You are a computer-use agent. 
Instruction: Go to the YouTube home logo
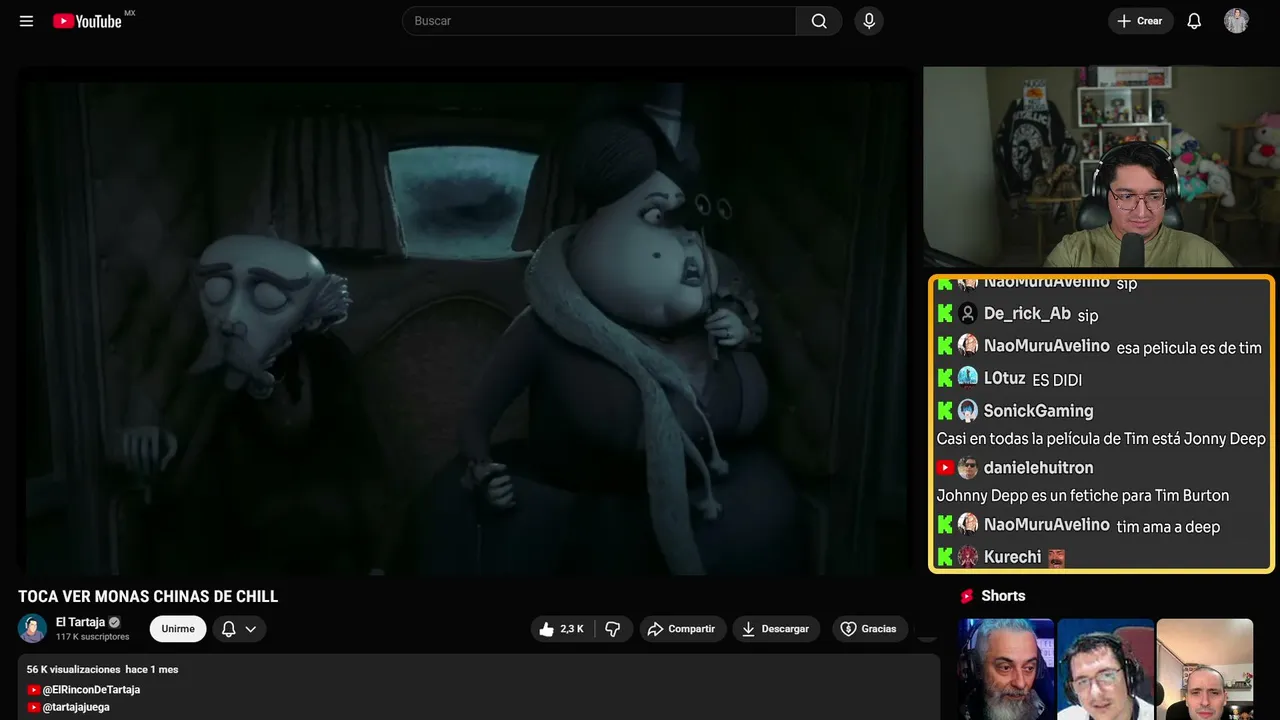pyautogui.click(x=87, y=21)
